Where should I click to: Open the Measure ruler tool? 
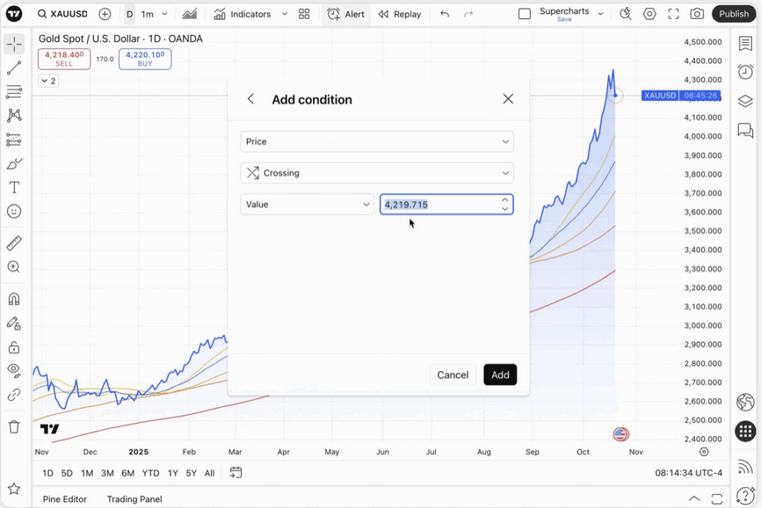pyautogui.click(x=14, y=243)
